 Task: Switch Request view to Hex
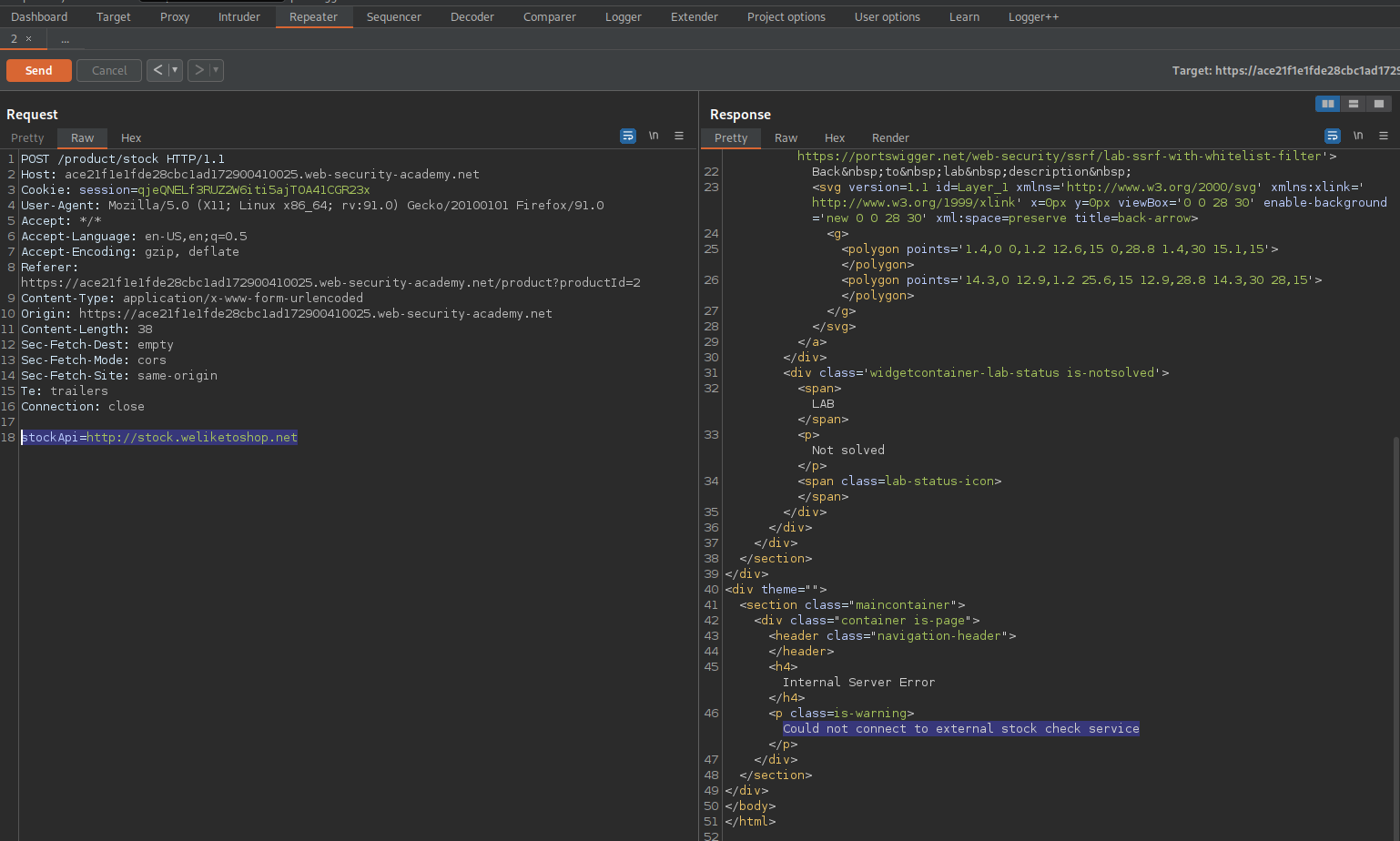pyautogui.click(x=131, y=138)
